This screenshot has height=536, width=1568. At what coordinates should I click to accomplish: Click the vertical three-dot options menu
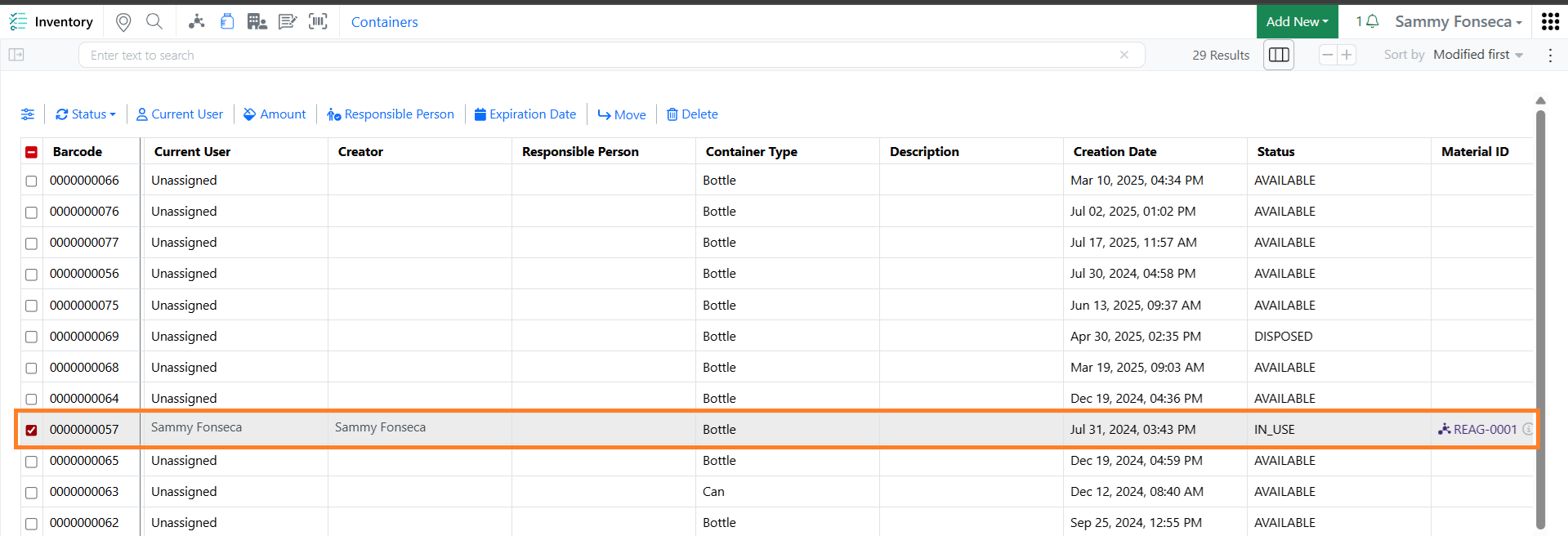1550,55
